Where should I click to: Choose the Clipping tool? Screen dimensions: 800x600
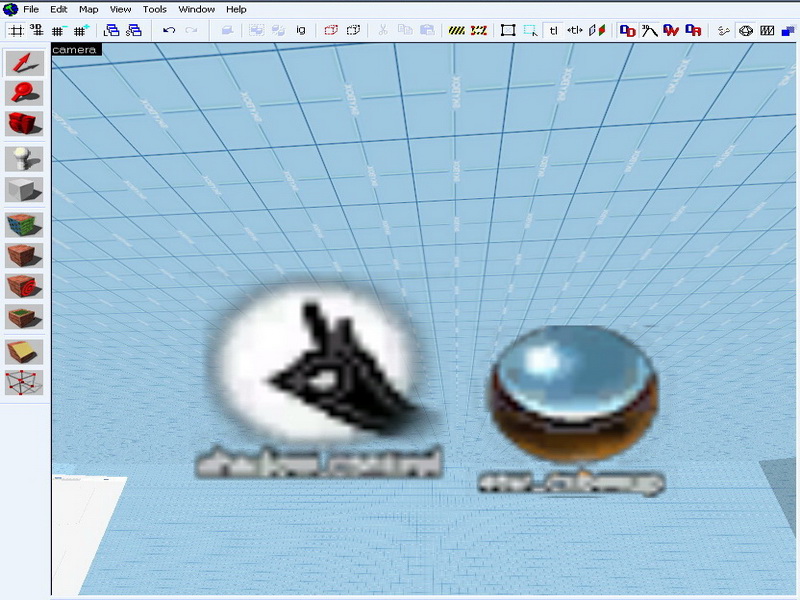point(24,351)
